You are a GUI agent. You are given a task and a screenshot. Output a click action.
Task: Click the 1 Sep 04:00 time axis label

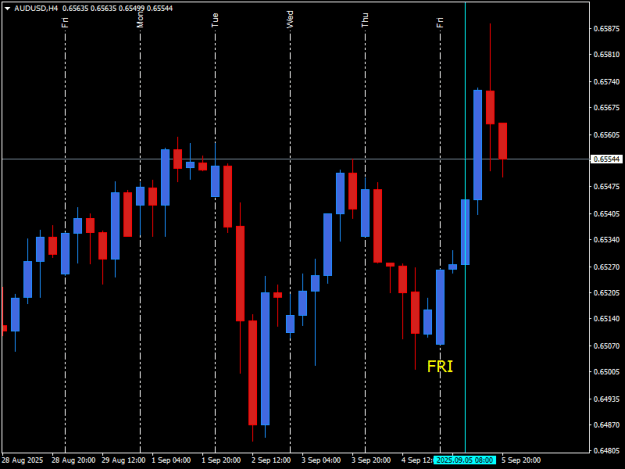point(171,460)
